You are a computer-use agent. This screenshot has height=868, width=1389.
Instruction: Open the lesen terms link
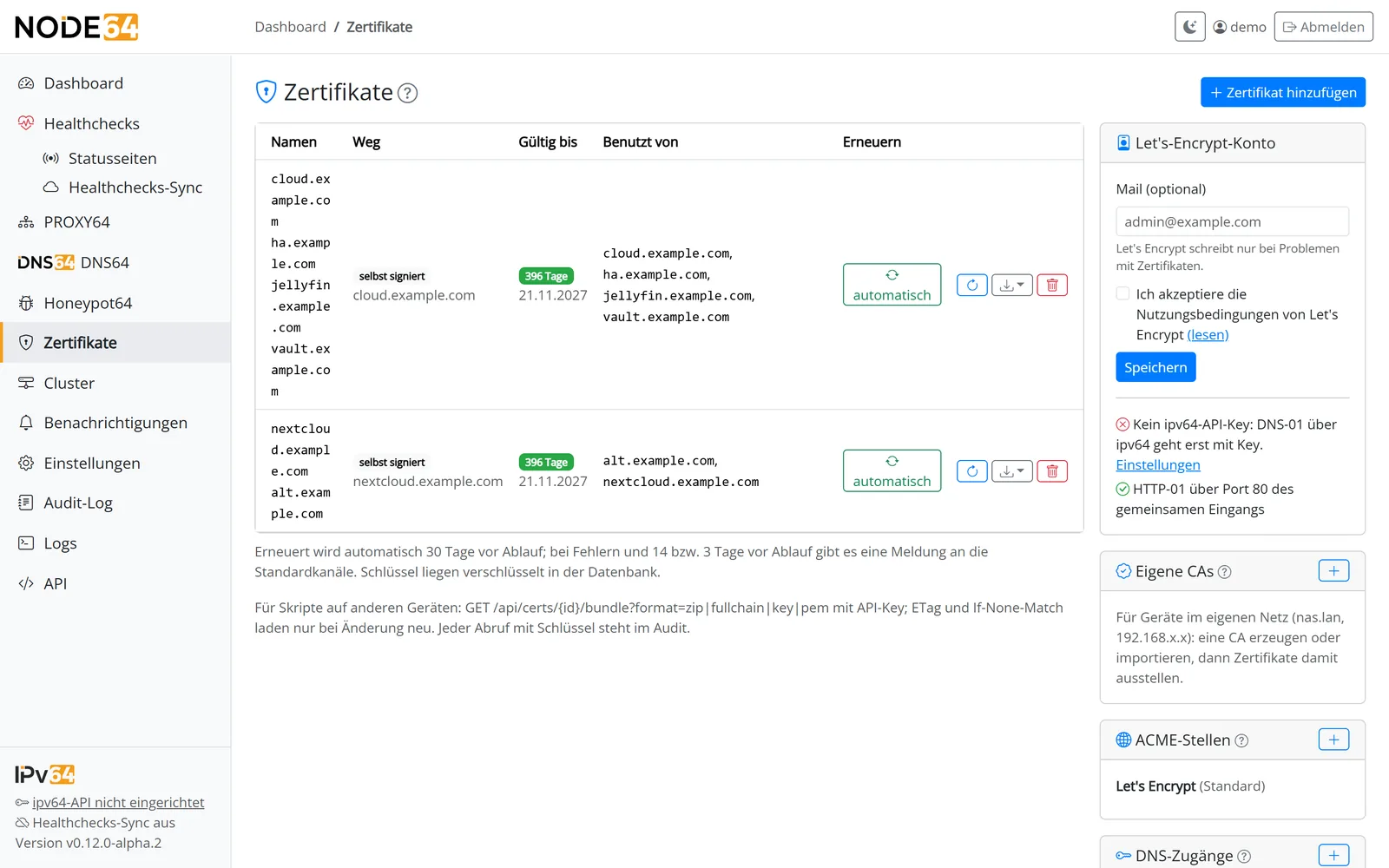coord(1208,335)
